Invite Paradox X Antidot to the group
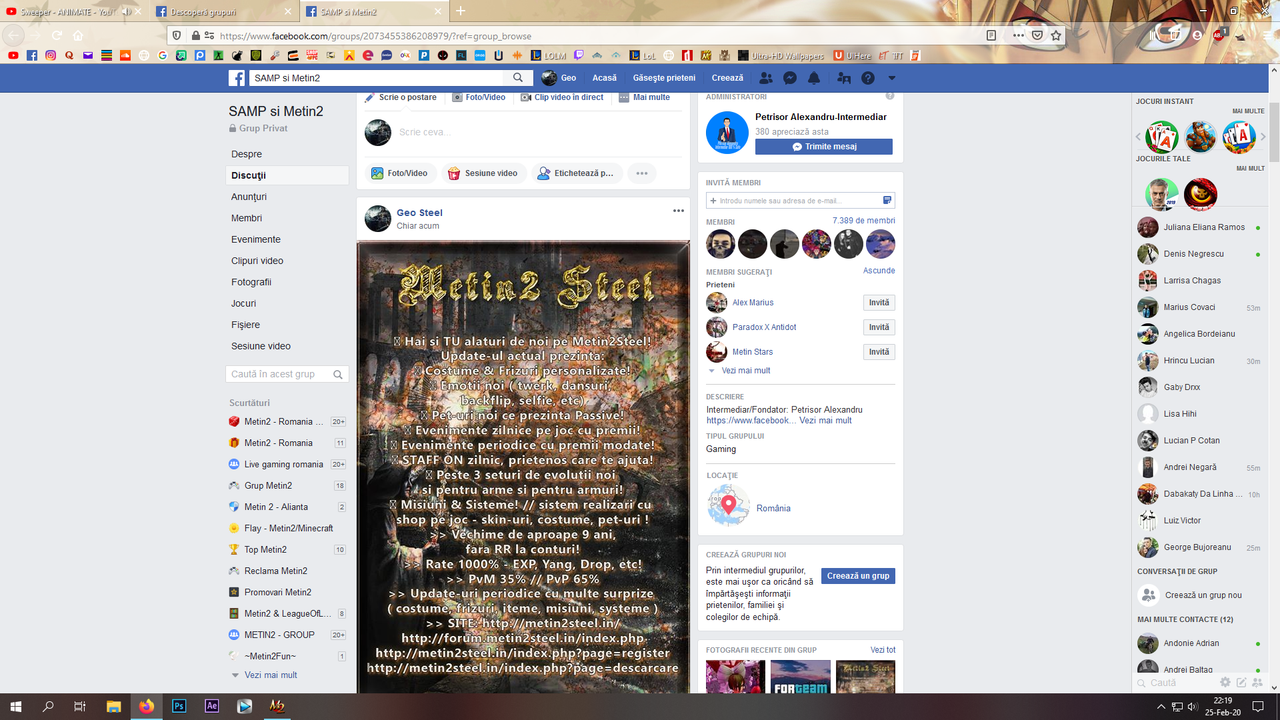1280x720 pixels. 879,327
